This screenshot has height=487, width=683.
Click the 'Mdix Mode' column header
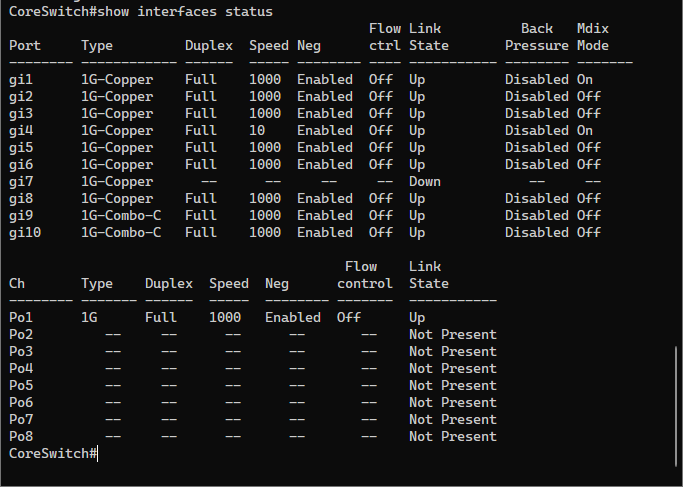[593, 37]
